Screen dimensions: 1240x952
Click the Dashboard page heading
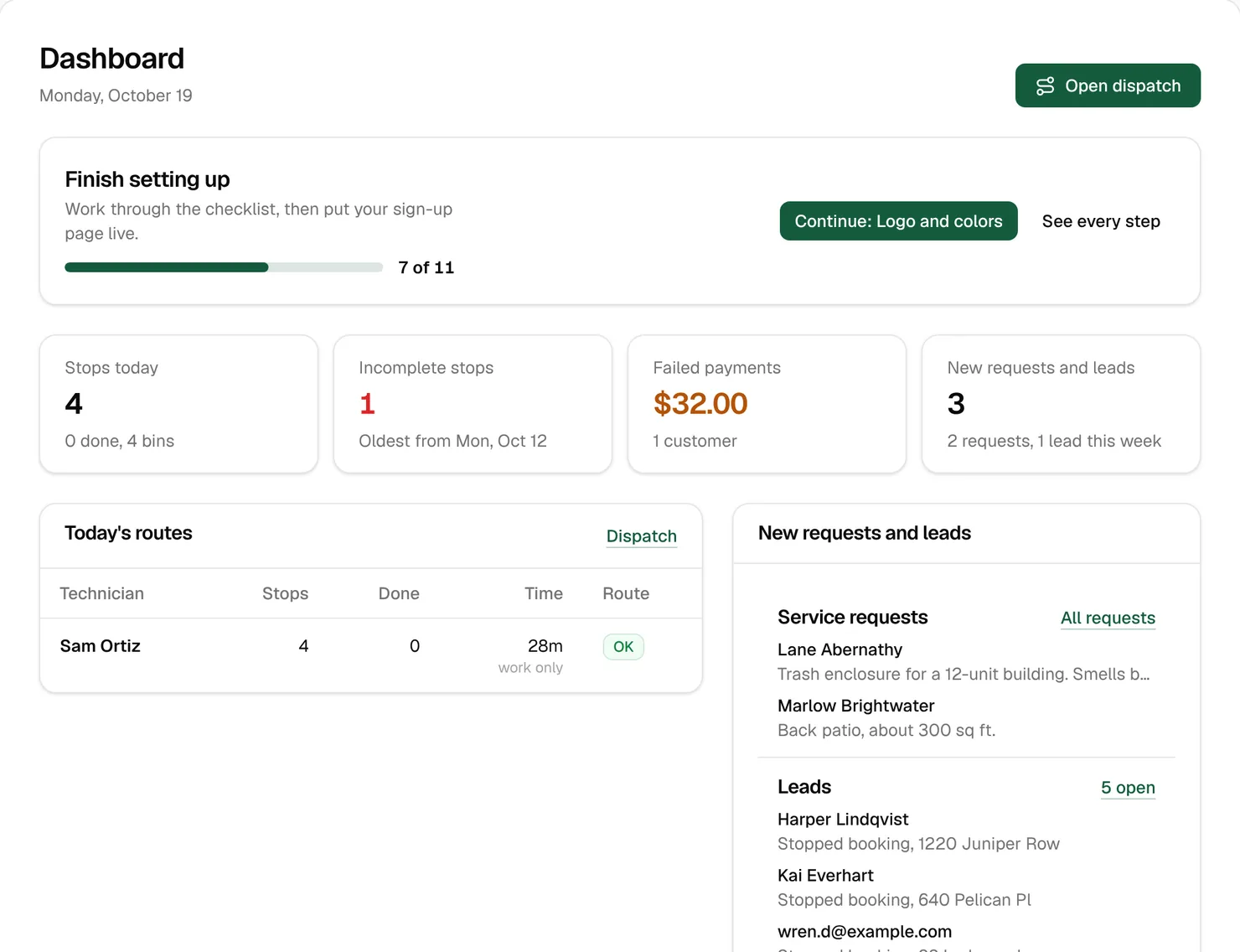pyautogui.click(x=112, y=59)
